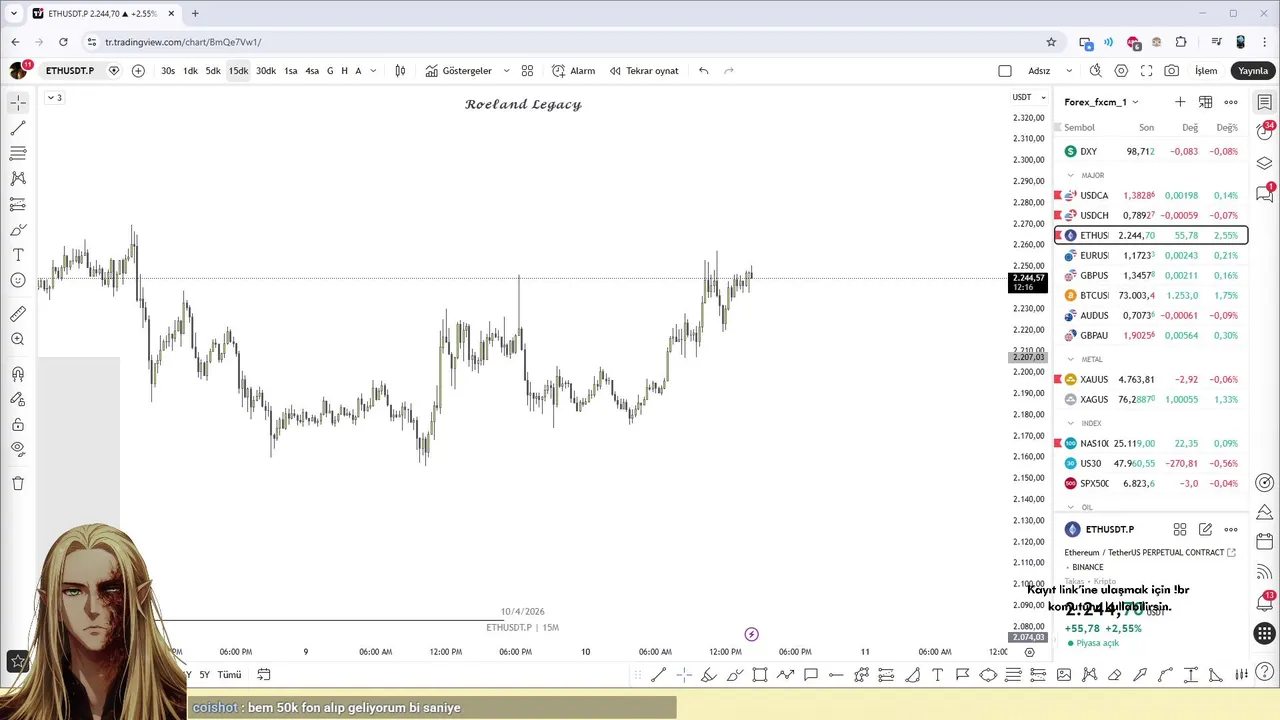Click the İşlem trade button
Screen dimensions: 1280x720
click(x=1206, y=71)
